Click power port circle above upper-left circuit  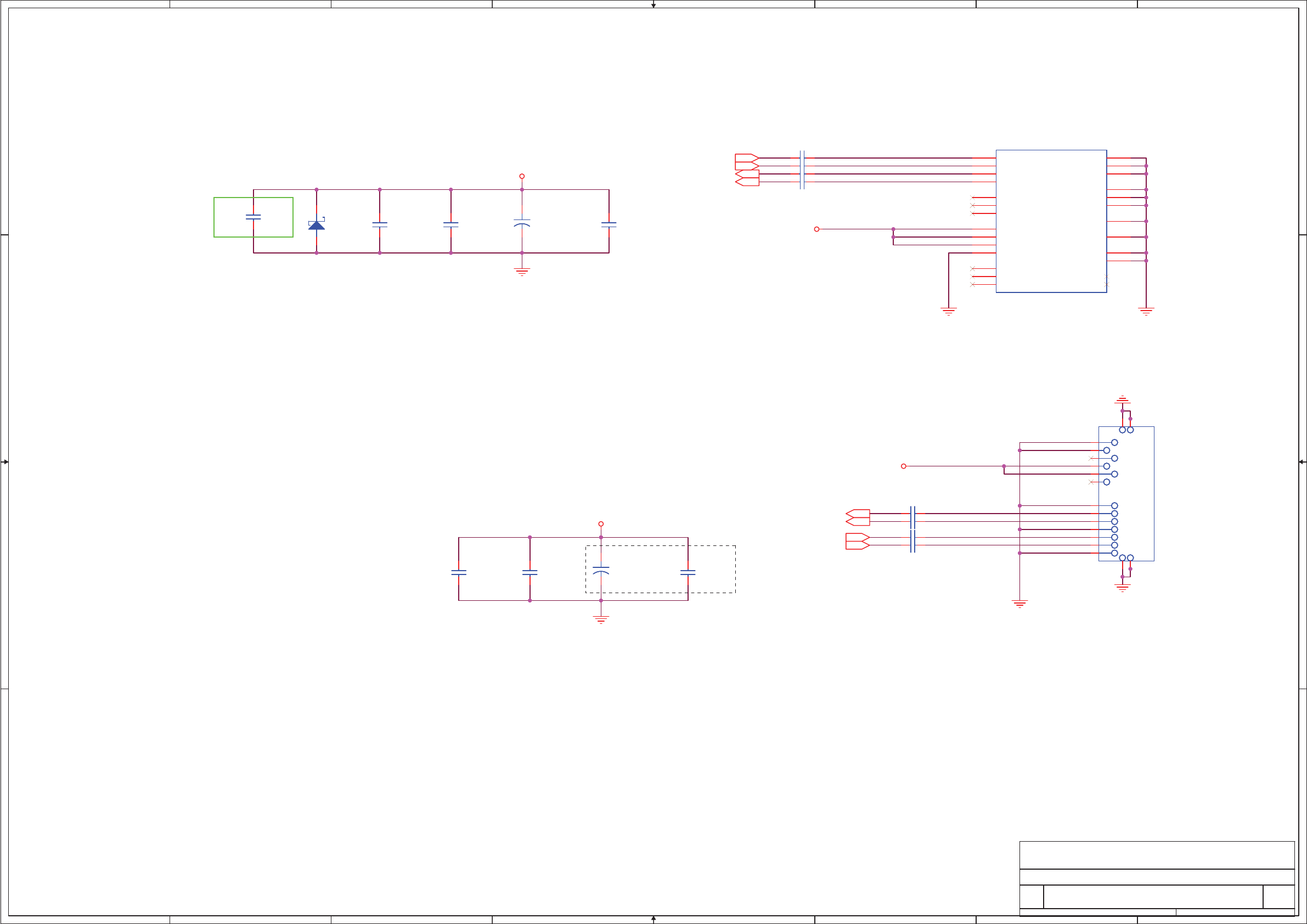click(521, 177)
